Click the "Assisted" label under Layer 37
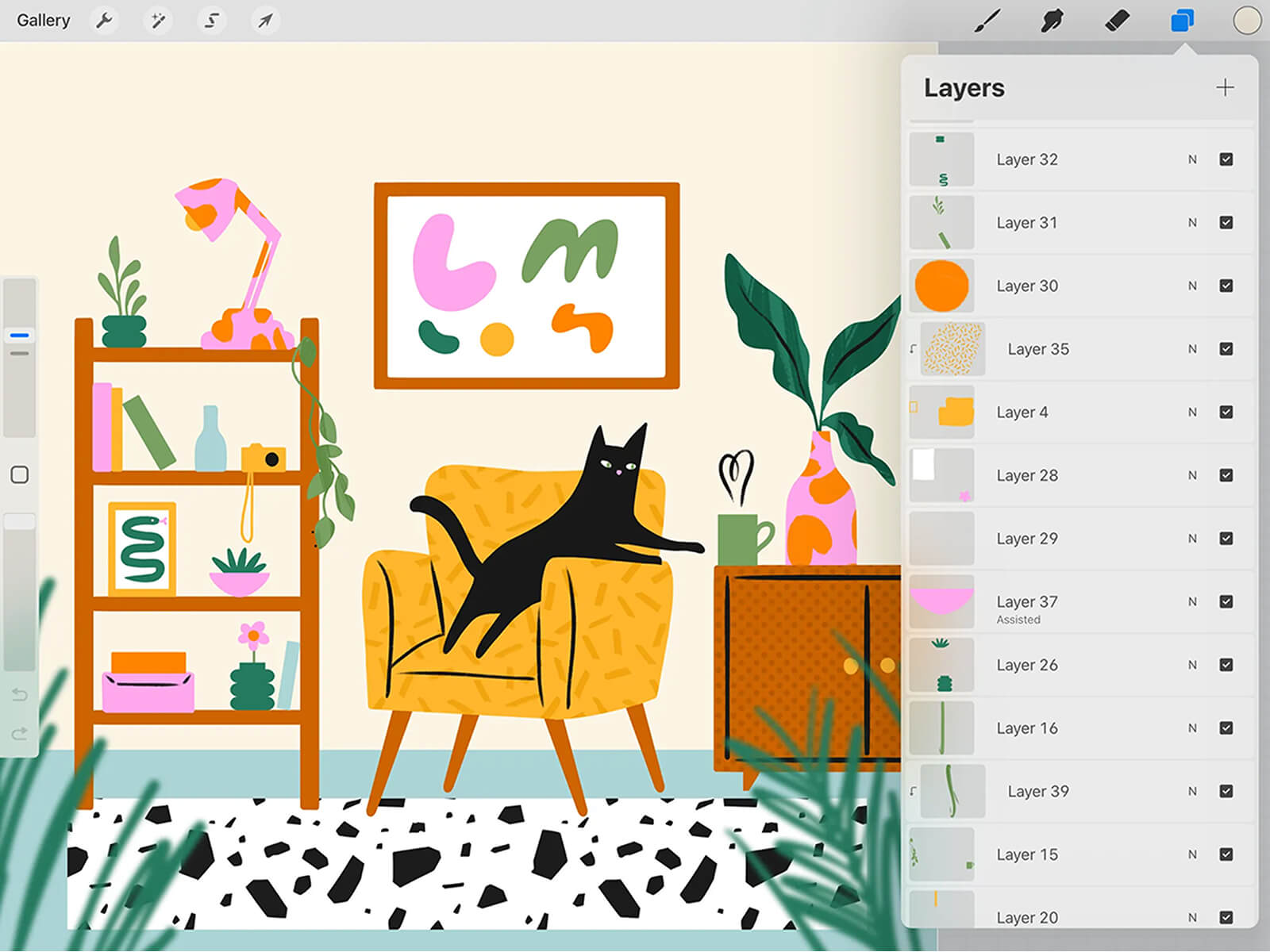Image resolution: width=1270 pixels, height=952 pixels. (x=1018, y=620)
